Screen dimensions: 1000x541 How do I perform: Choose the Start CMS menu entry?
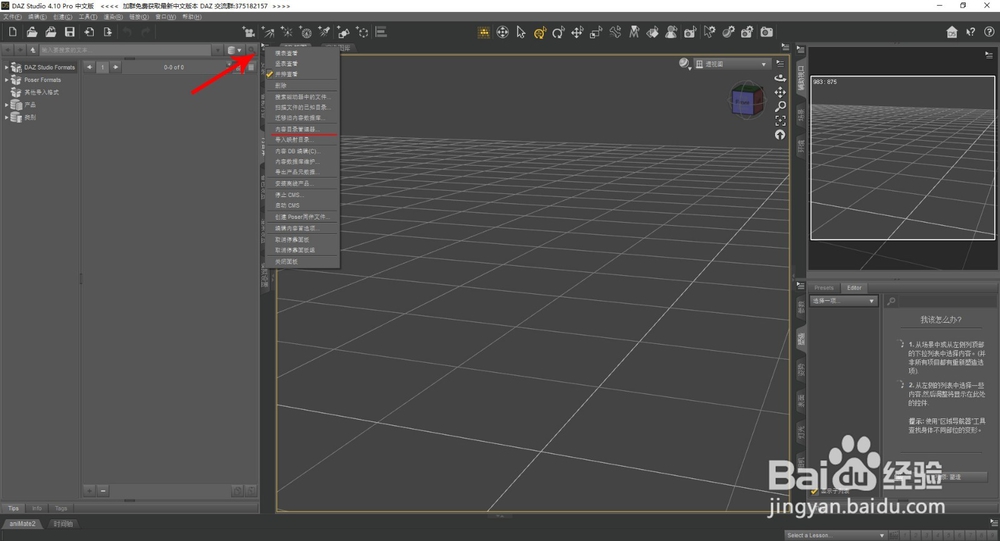tap(301, 205)
